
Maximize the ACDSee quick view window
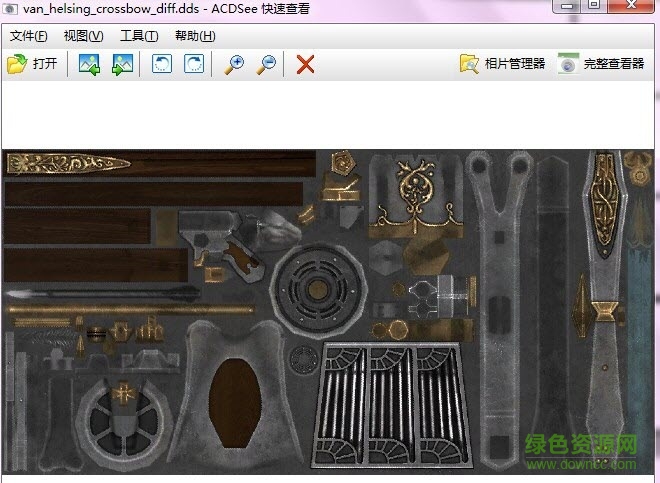594,6
